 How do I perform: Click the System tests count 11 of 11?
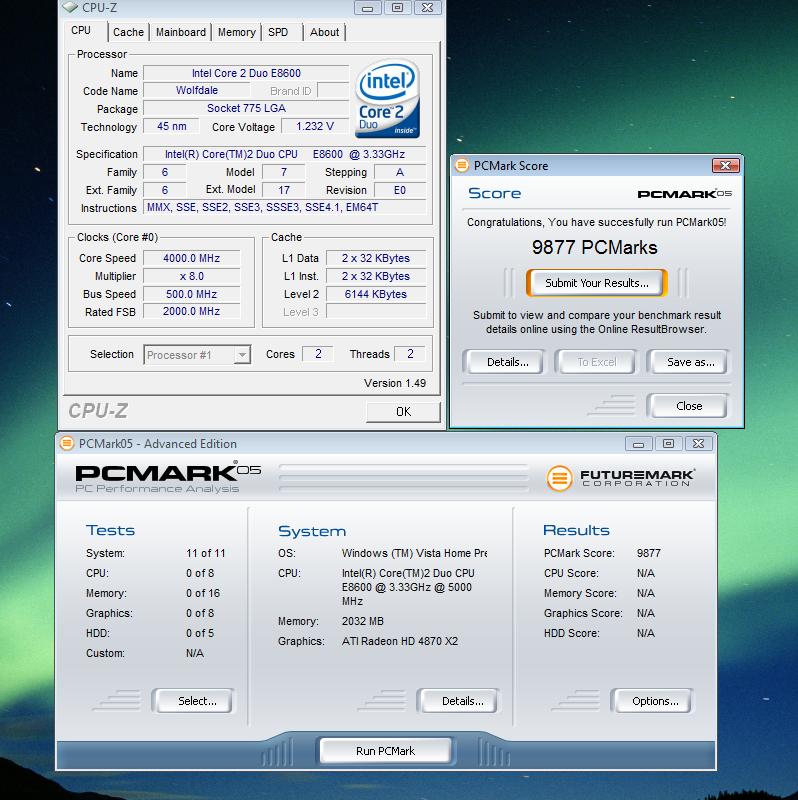click(206, 553)
